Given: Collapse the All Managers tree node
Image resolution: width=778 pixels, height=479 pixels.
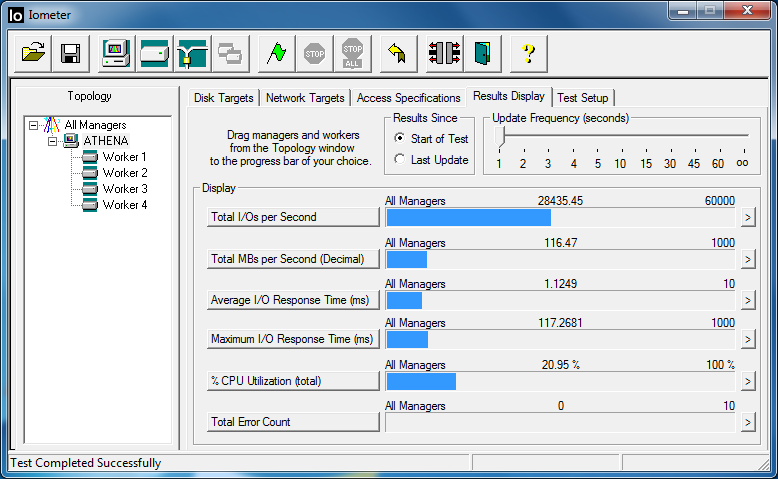Looking at the screenshot, I should 33,125.
